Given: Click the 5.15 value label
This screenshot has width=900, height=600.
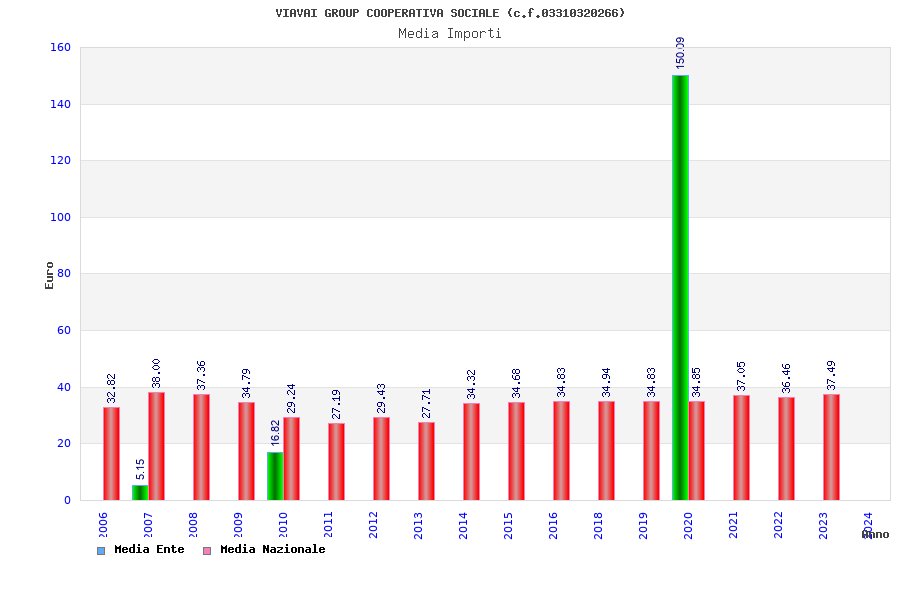Looking at the screenshot, I should (140, 469).
